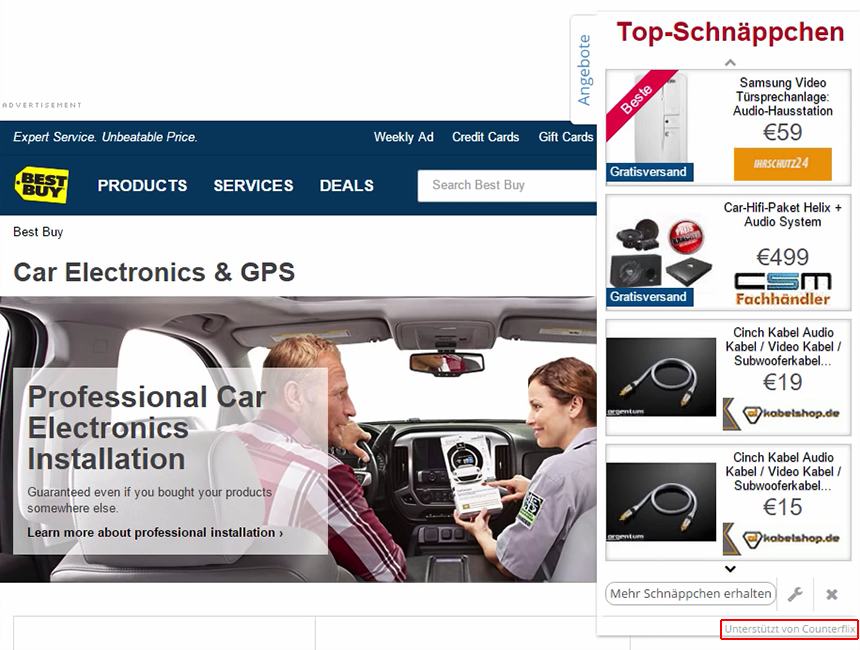Click the CSM Fachhändler shop logo

(782, 288)
